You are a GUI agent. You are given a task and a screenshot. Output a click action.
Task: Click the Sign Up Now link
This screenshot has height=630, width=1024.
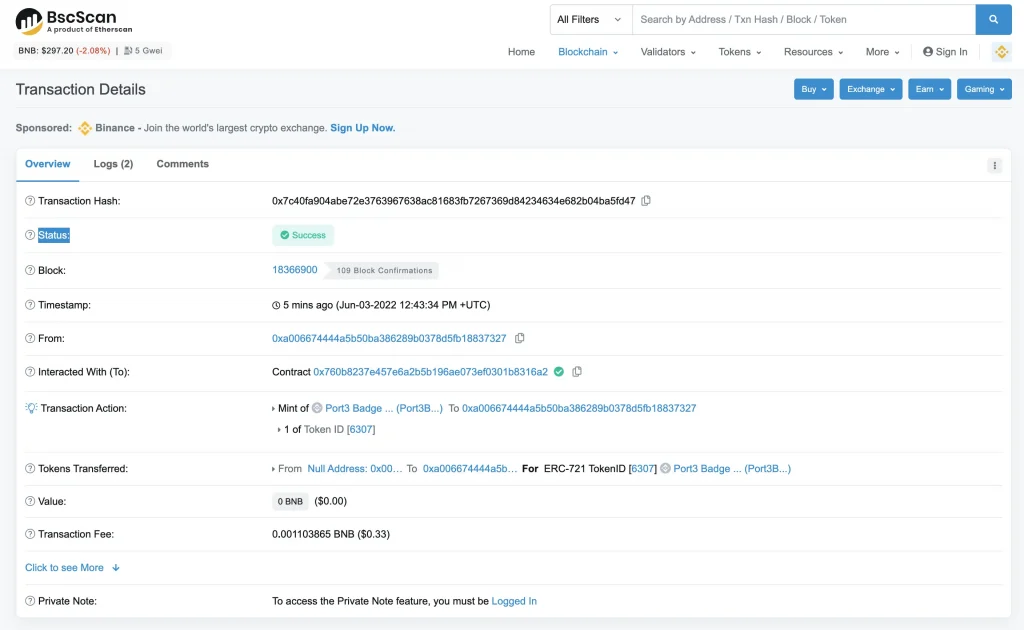click(x=362, y=128)
